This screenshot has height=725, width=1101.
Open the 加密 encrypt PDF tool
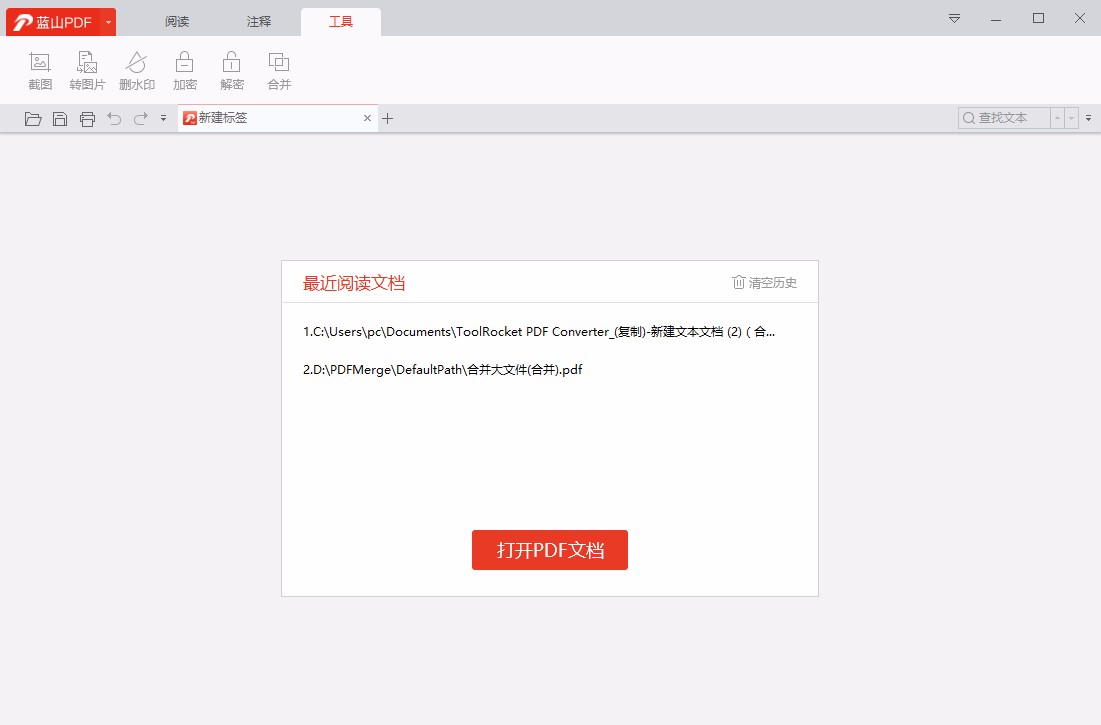pyautogui.click(x=184, y=68)
